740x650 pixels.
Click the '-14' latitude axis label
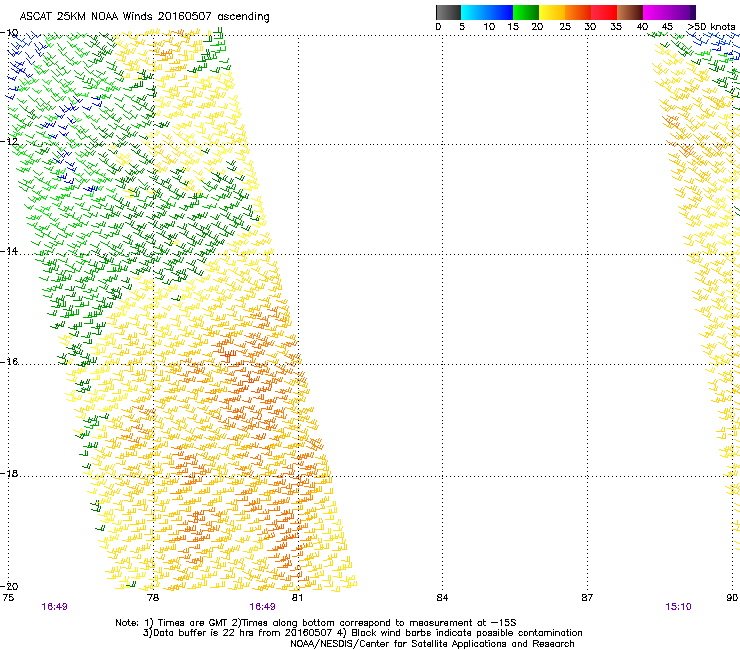click(9, 251)
